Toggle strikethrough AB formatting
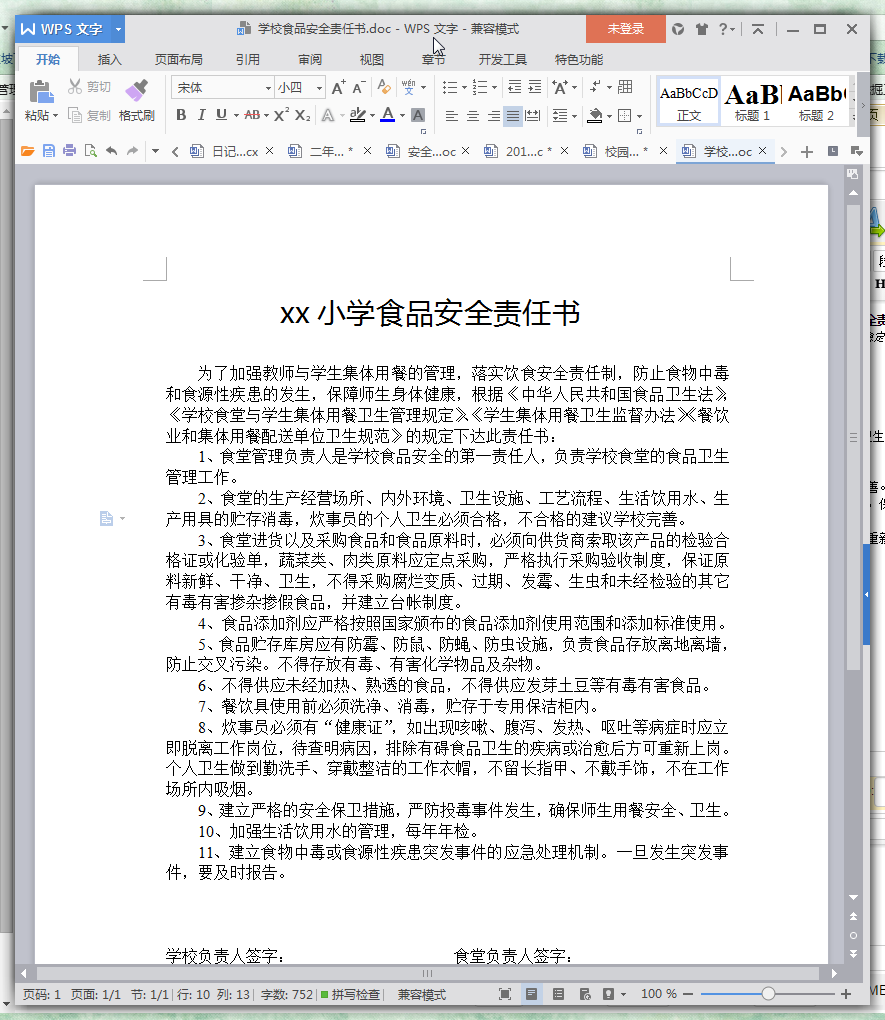Viewport: 885px width, 1020px height. [x=252, y=115]
